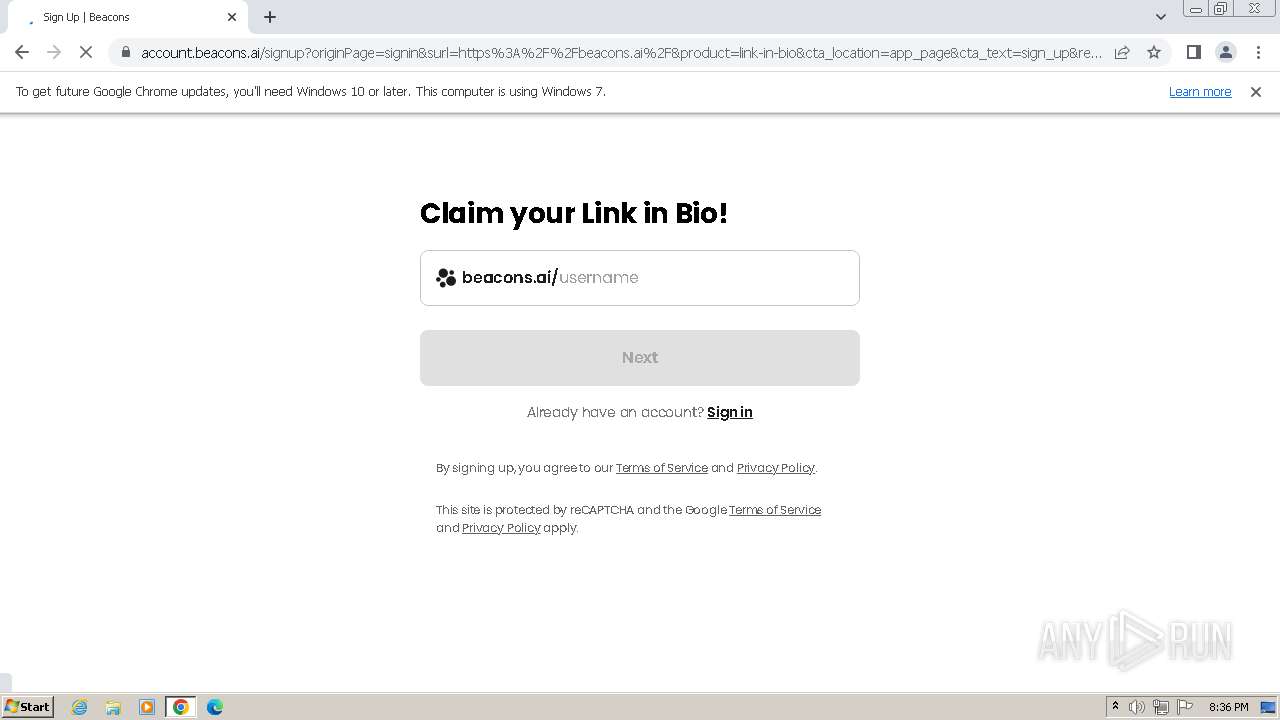The height and width of the screenshot is (720, 1280).
Task: View site information via the lock icon
Action: [126, 52]
